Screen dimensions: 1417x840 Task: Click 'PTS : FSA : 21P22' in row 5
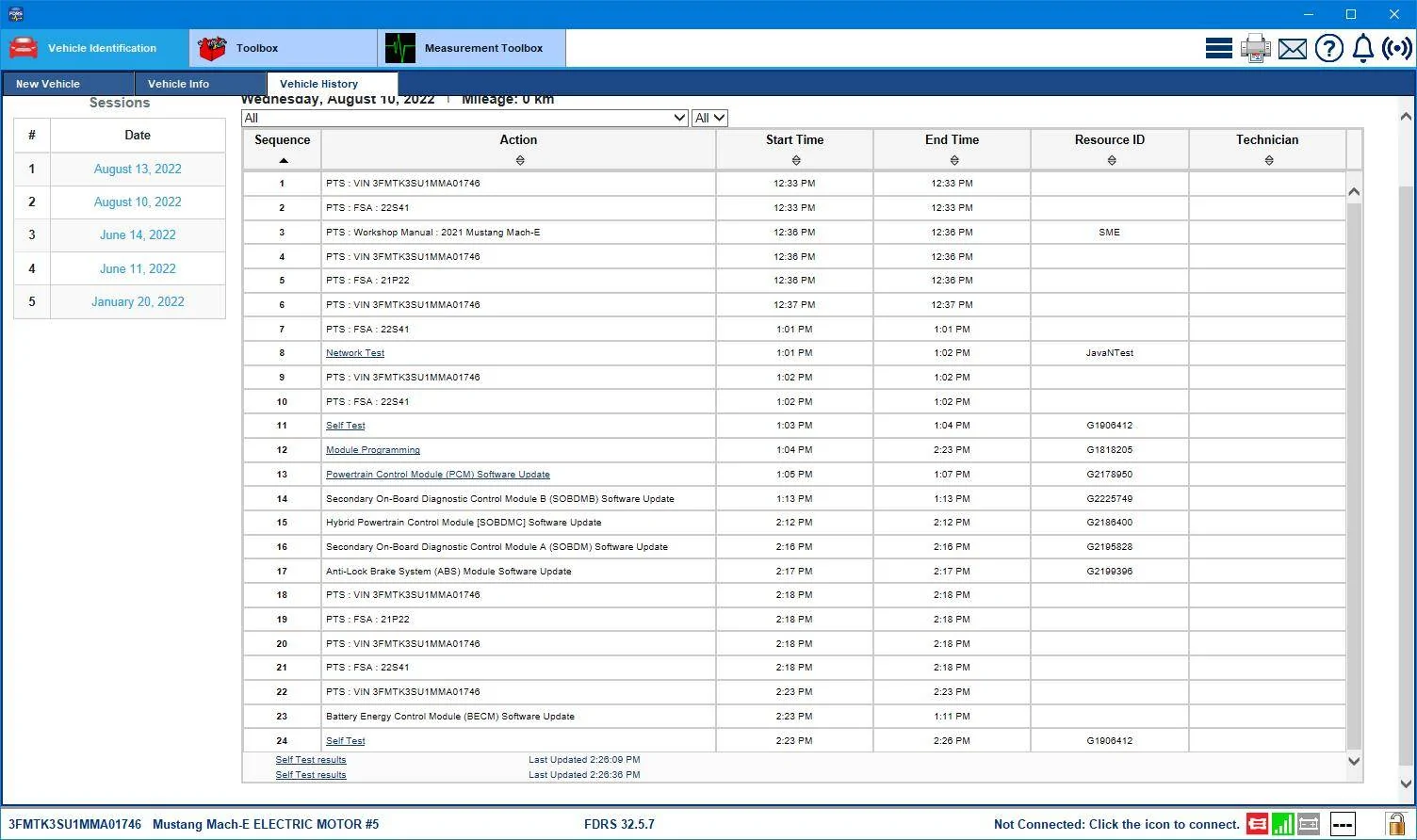pos(367,281)
